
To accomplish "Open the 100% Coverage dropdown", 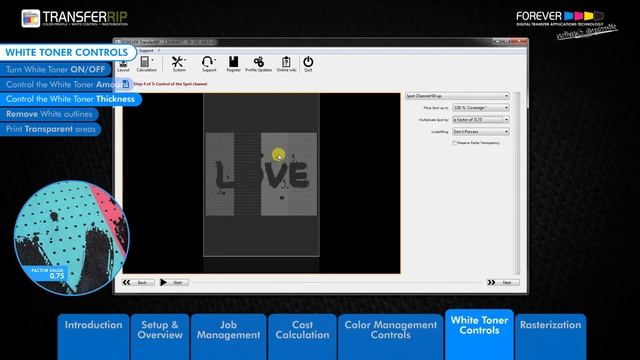I will tap(481, 108).
